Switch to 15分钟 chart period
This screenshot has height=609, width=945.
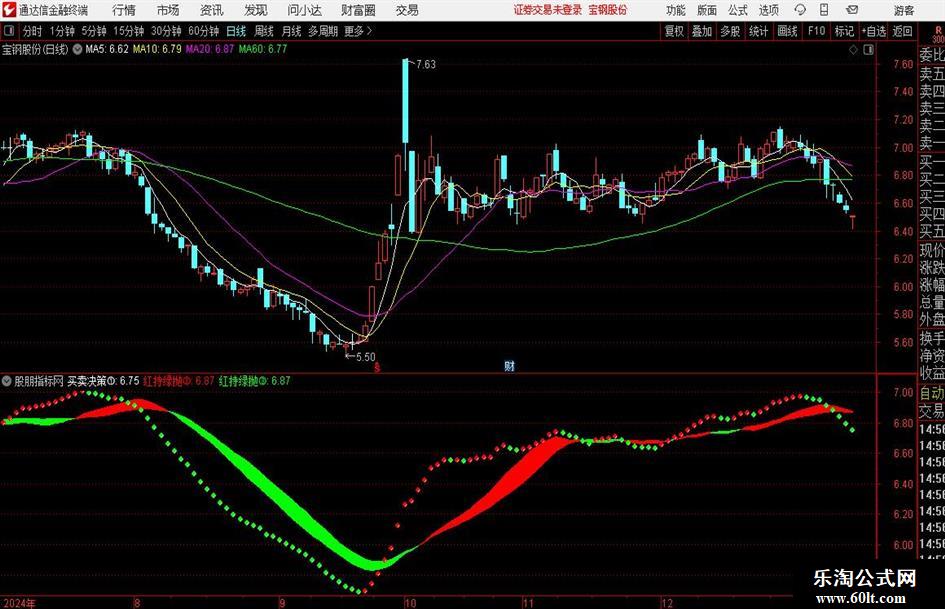[x=128, y=31]
